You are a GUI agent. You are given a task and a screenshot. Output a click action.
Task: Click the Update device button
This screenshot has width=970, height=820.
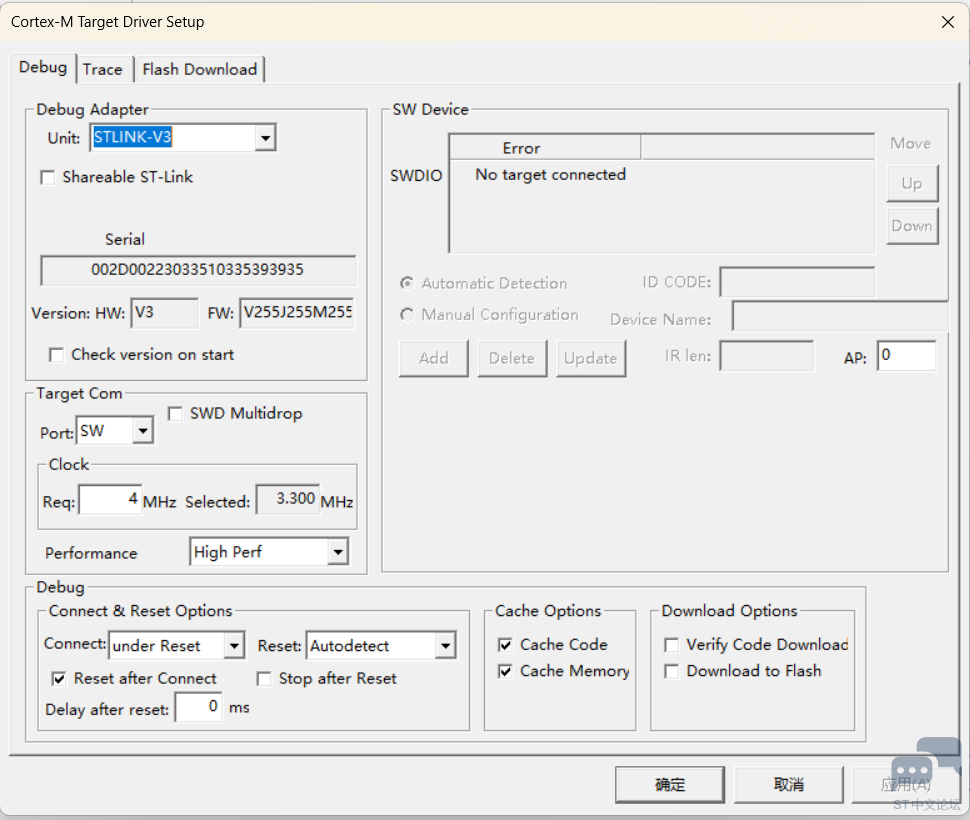pyautogui.click(x=591, y=358)
